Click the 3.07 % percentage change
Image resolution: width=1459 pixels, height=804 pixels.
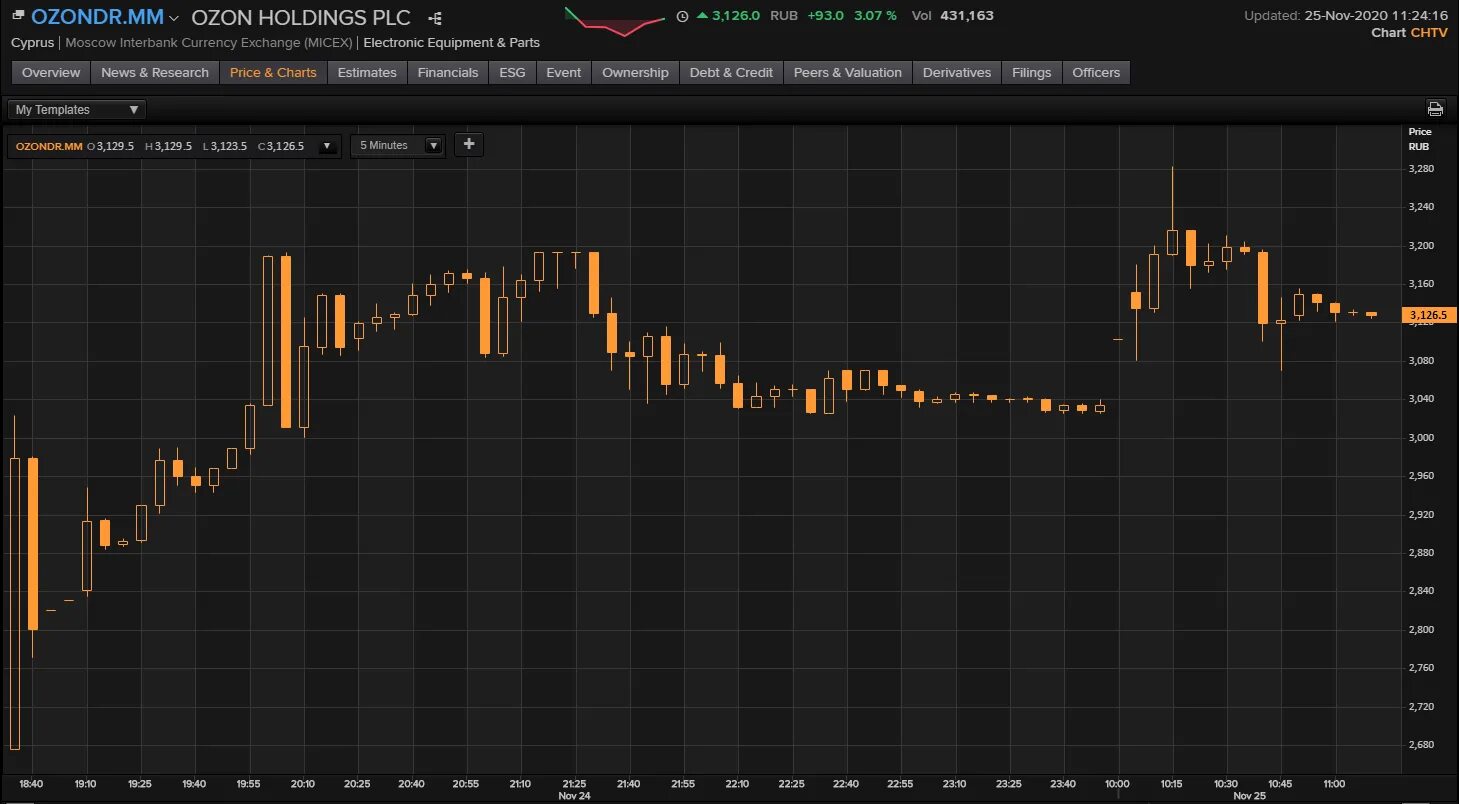[x=875, y=16]
